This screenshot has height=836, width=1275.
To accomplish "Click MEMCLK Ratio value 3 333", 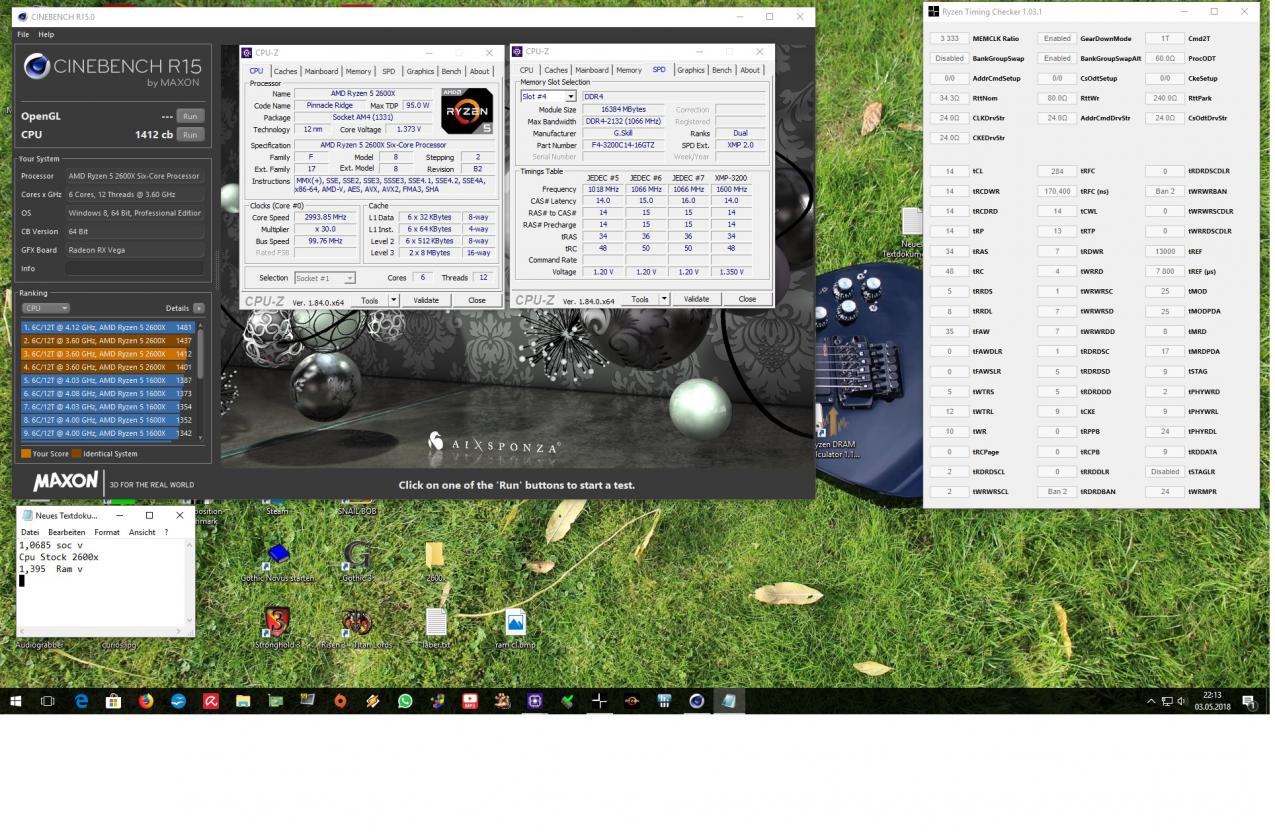I will coord(949,38).
